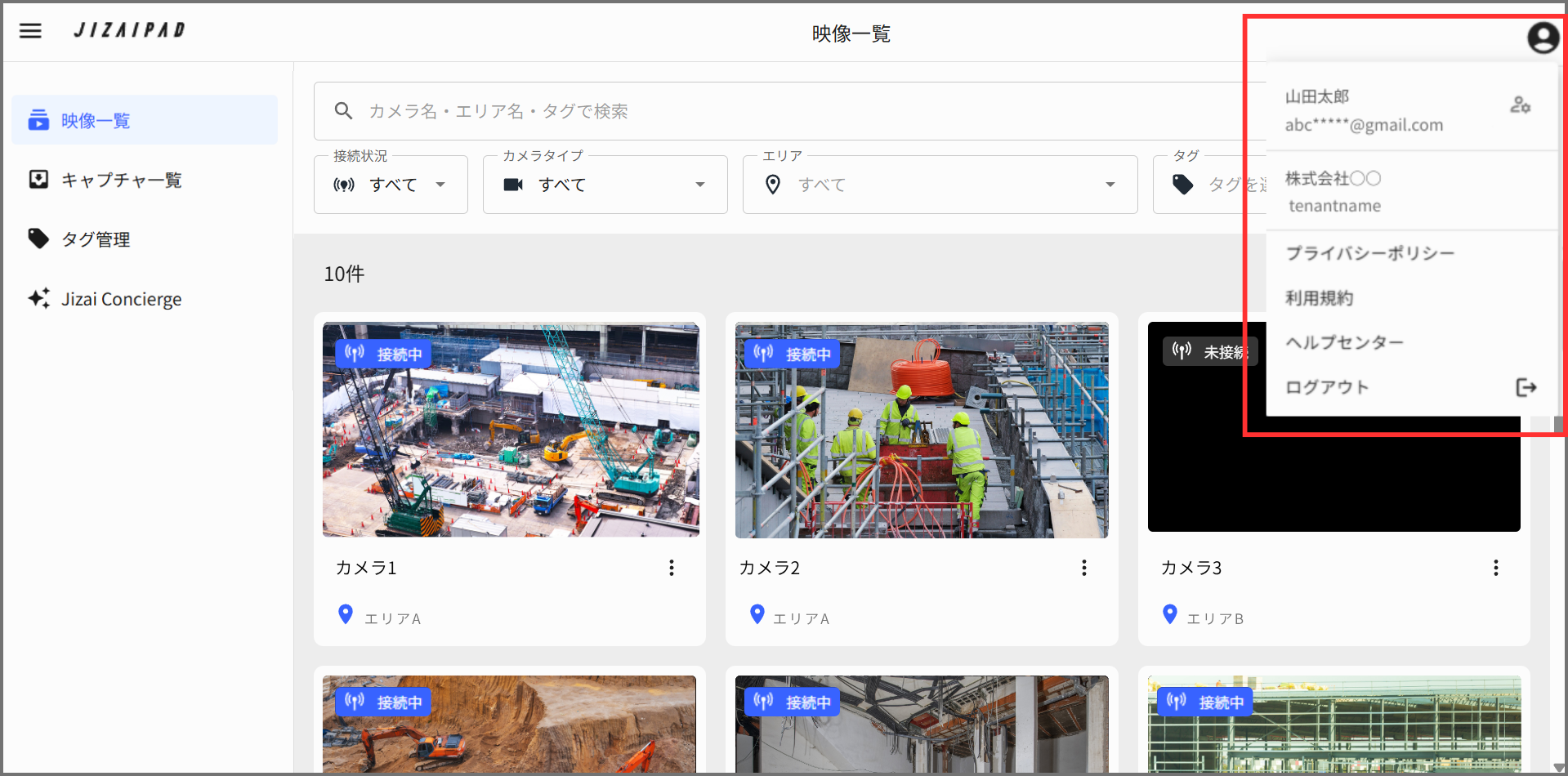Select 映像一覧 in the sidebar
The image size is (1568, 776).
pyautogui.click(x=145, y=120)
